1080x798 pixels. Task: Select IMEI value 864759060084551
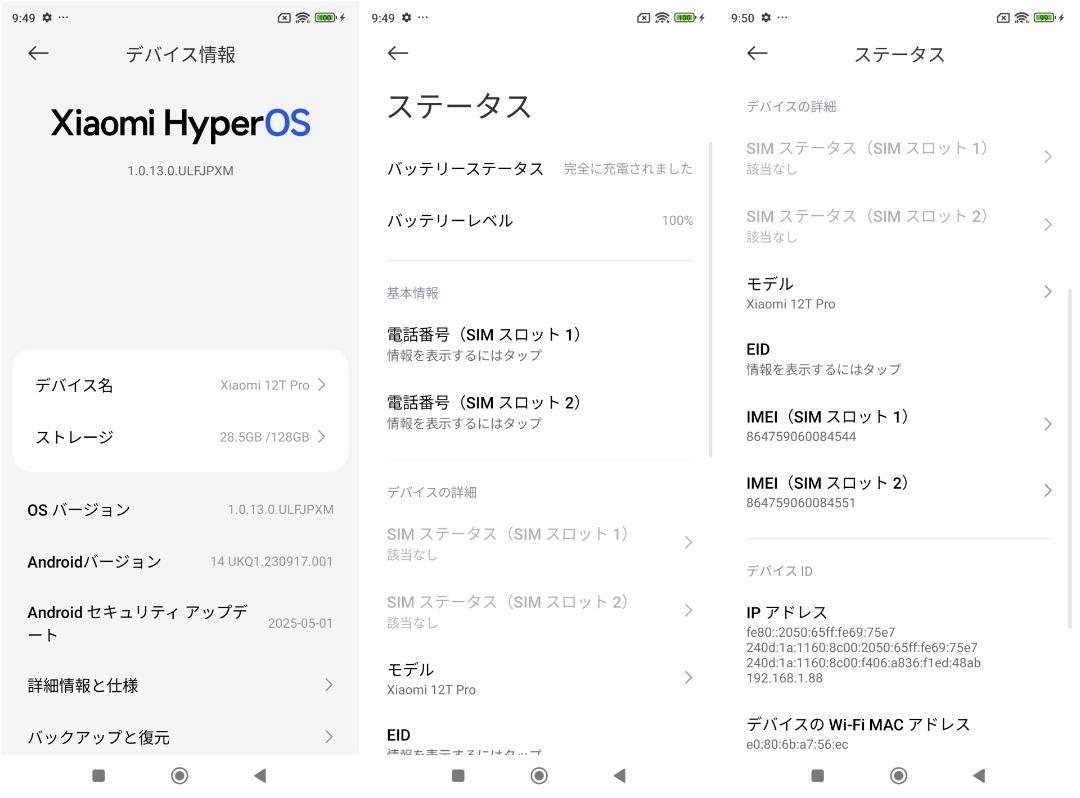[x=801, y=503]
